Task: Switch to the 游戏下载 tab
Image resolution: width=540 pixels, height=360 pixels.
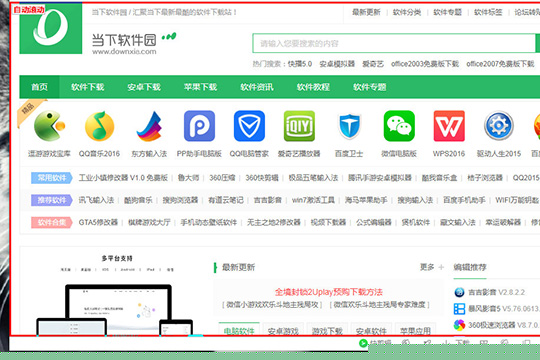Action: click(x=327, y=330)
